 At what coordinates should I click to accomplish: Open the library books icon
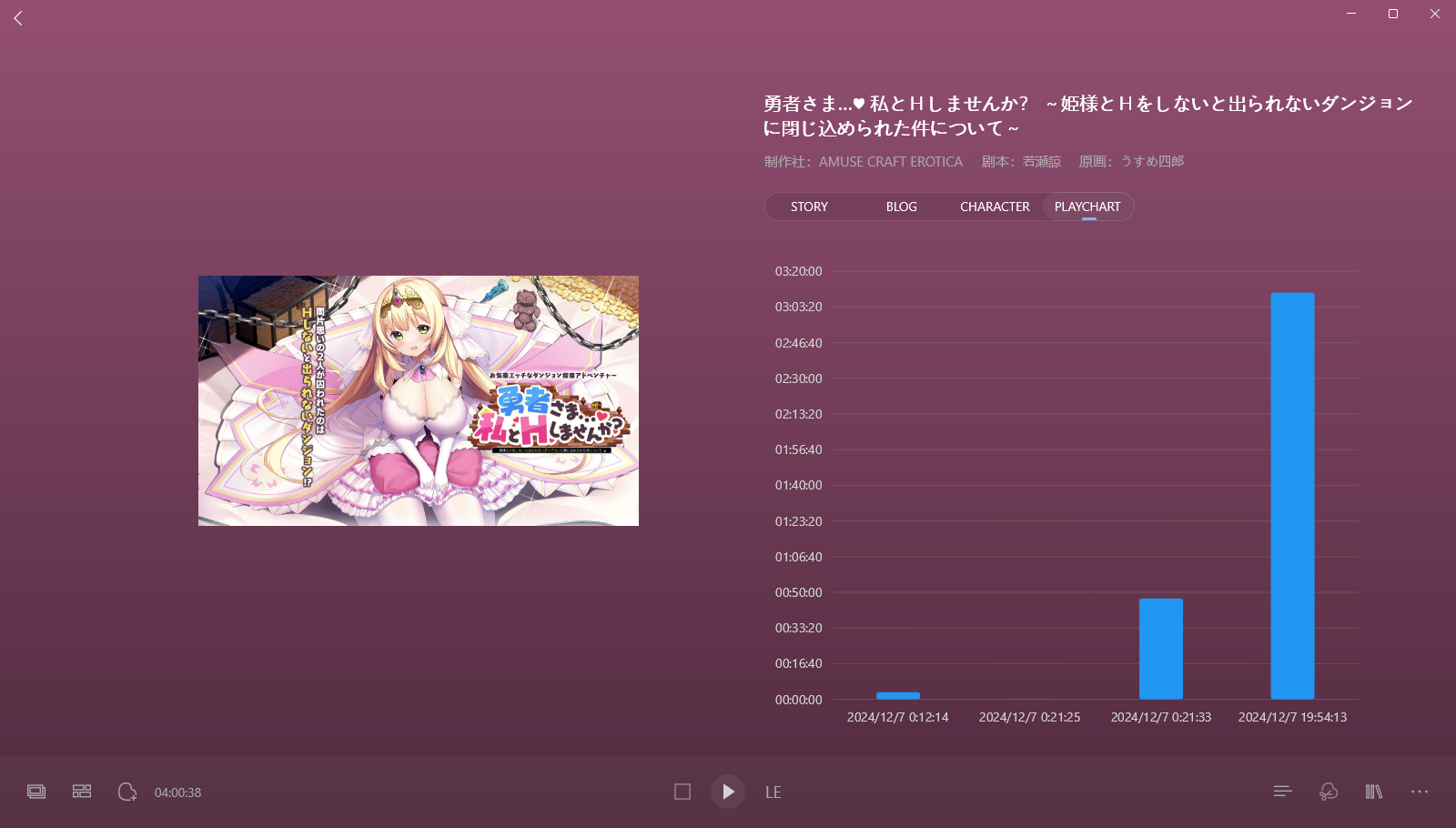1374,792
